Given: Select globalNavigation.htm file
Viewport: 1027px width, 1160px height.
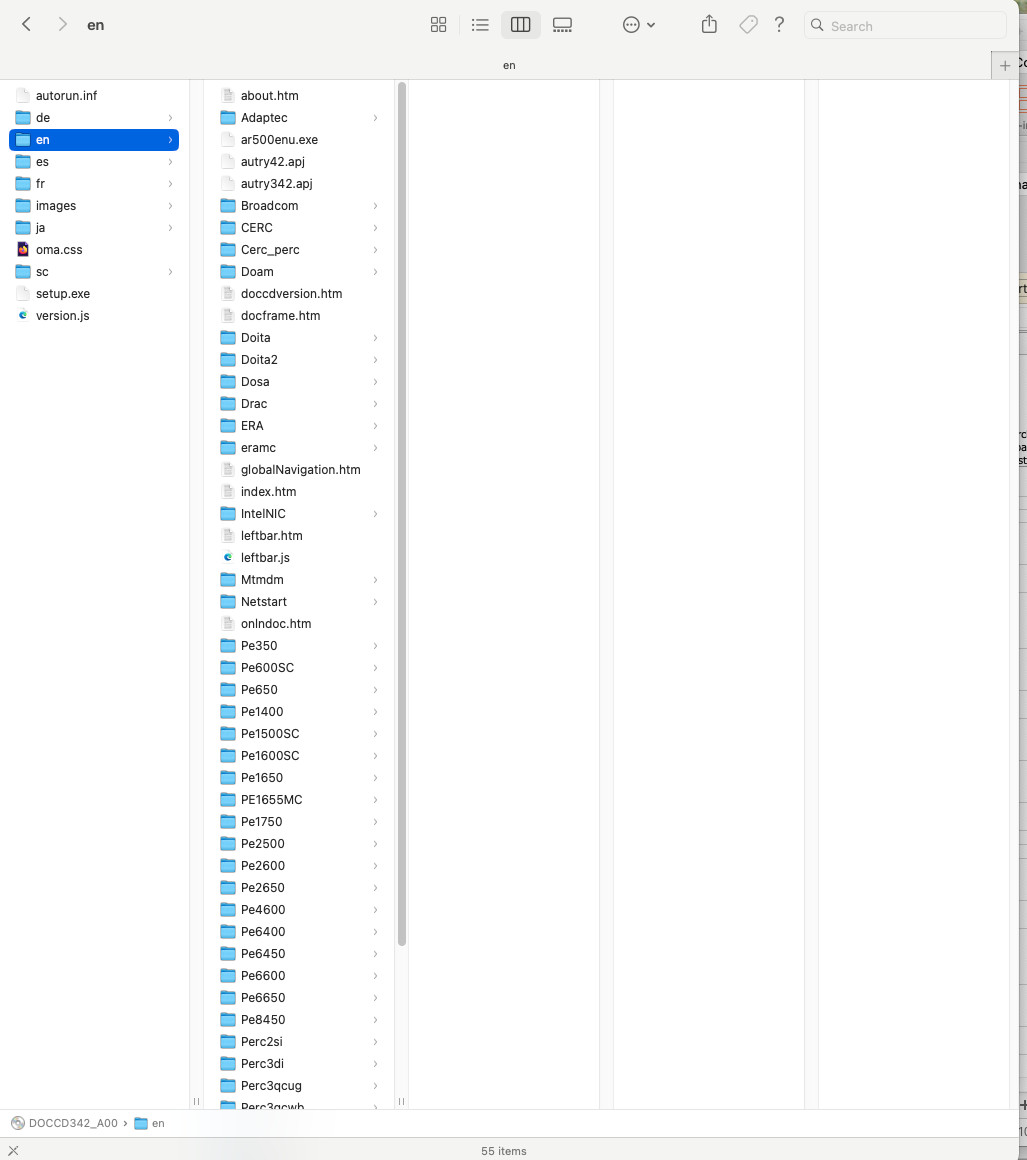Looking at the screenshot, I should click(299, 470).
